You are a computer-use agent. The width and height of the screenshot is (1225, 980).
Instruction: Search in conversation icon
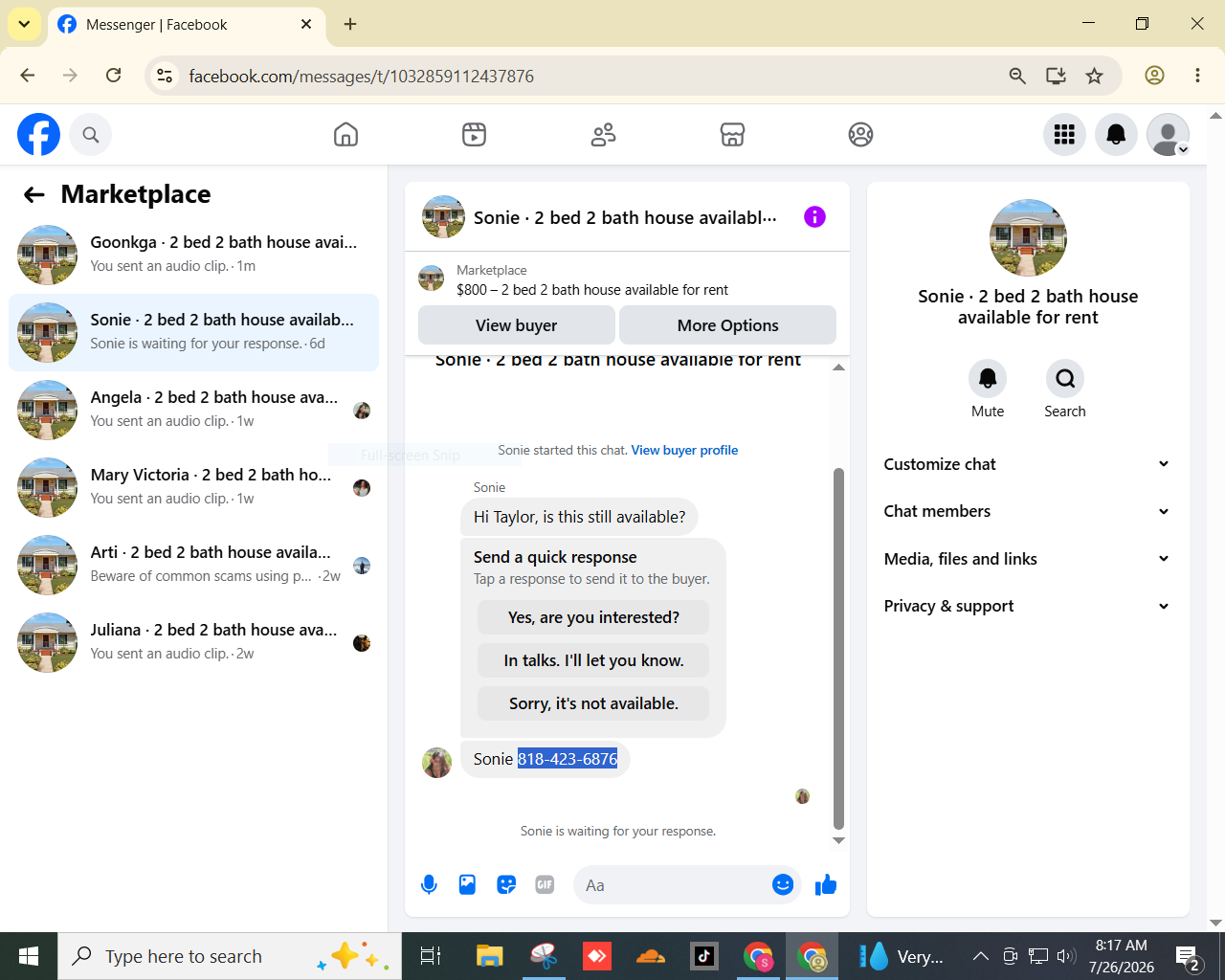pyautogui.click(x=1065, y=379)
